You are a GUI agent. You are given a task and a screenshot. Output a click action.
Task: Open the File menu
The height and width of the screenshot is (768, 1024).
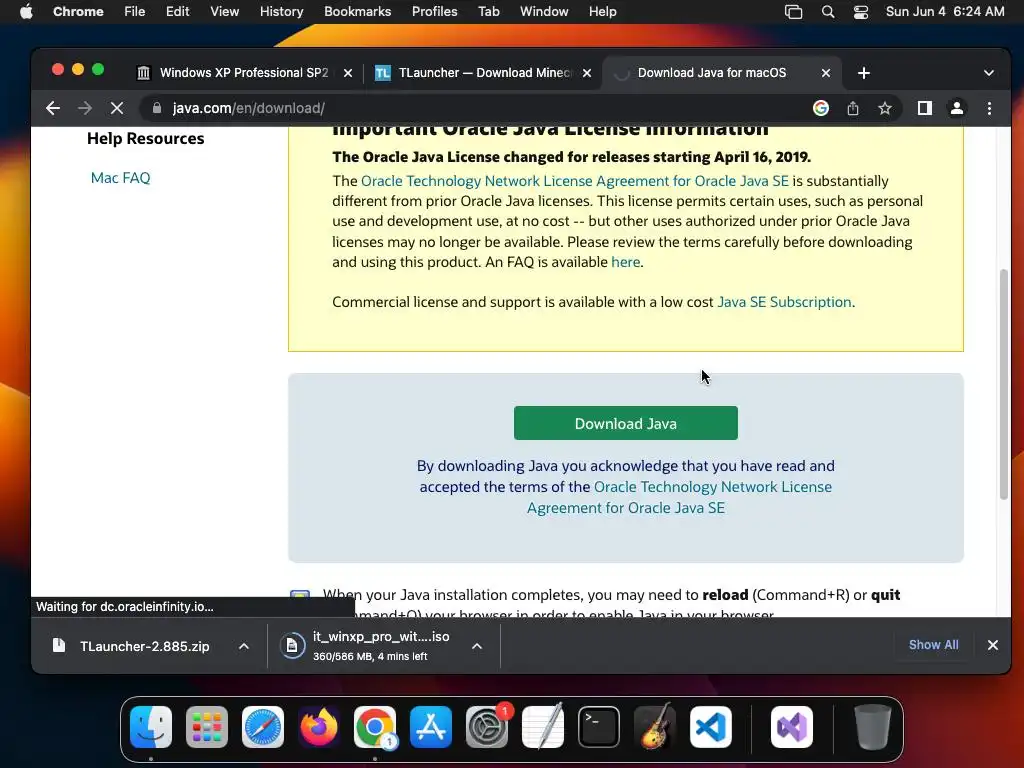pyautogui.click(x=135, y=12)
